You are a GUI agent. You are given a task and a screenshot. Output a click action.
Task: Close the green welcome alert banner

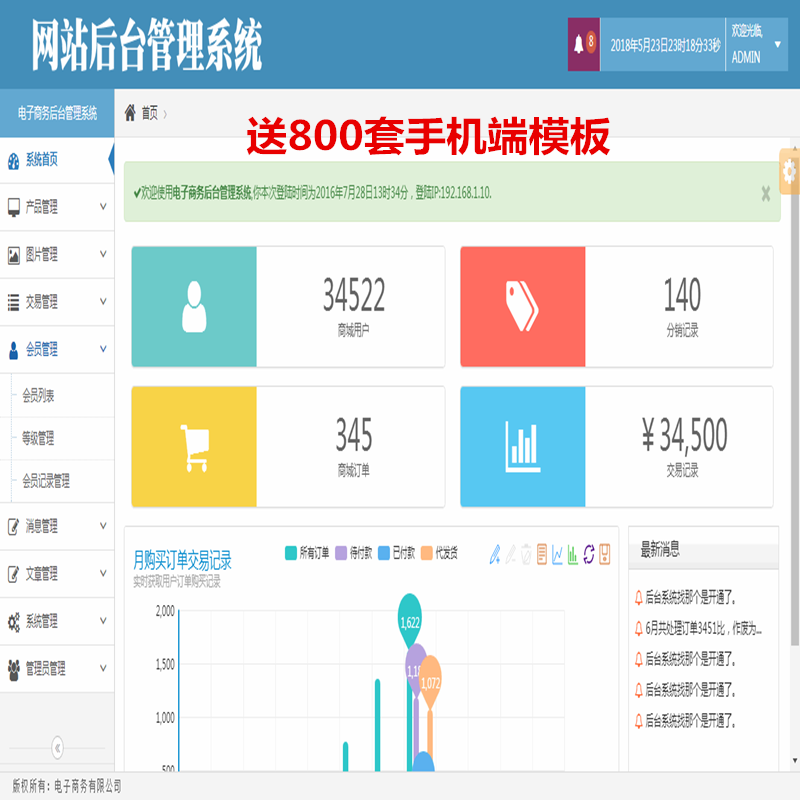coord(766,193)
